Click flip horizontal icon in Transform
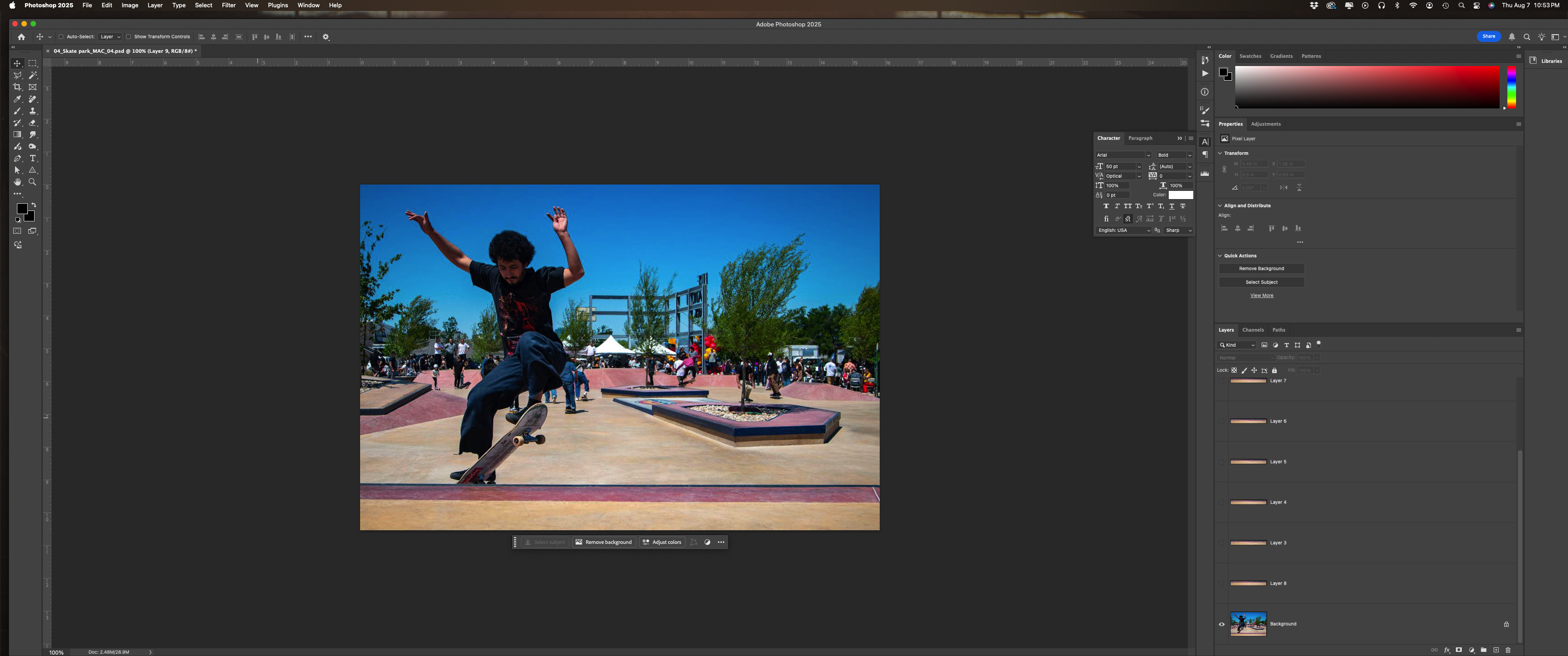 (1284, 187)
